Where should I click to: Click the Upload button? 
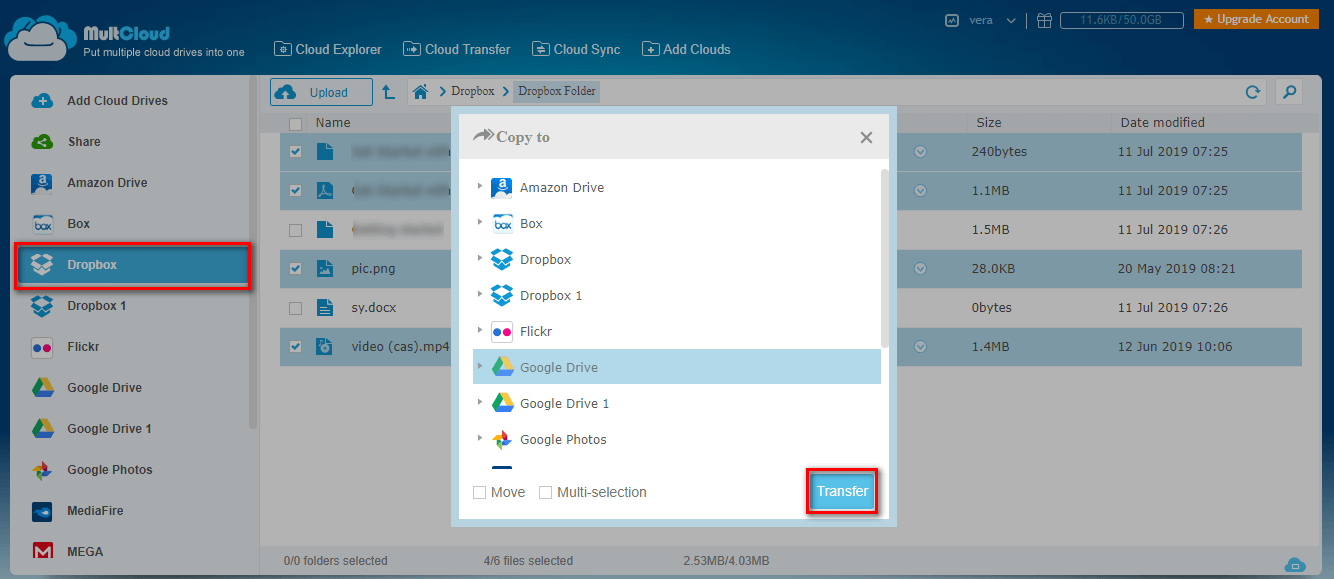point(321,92)
